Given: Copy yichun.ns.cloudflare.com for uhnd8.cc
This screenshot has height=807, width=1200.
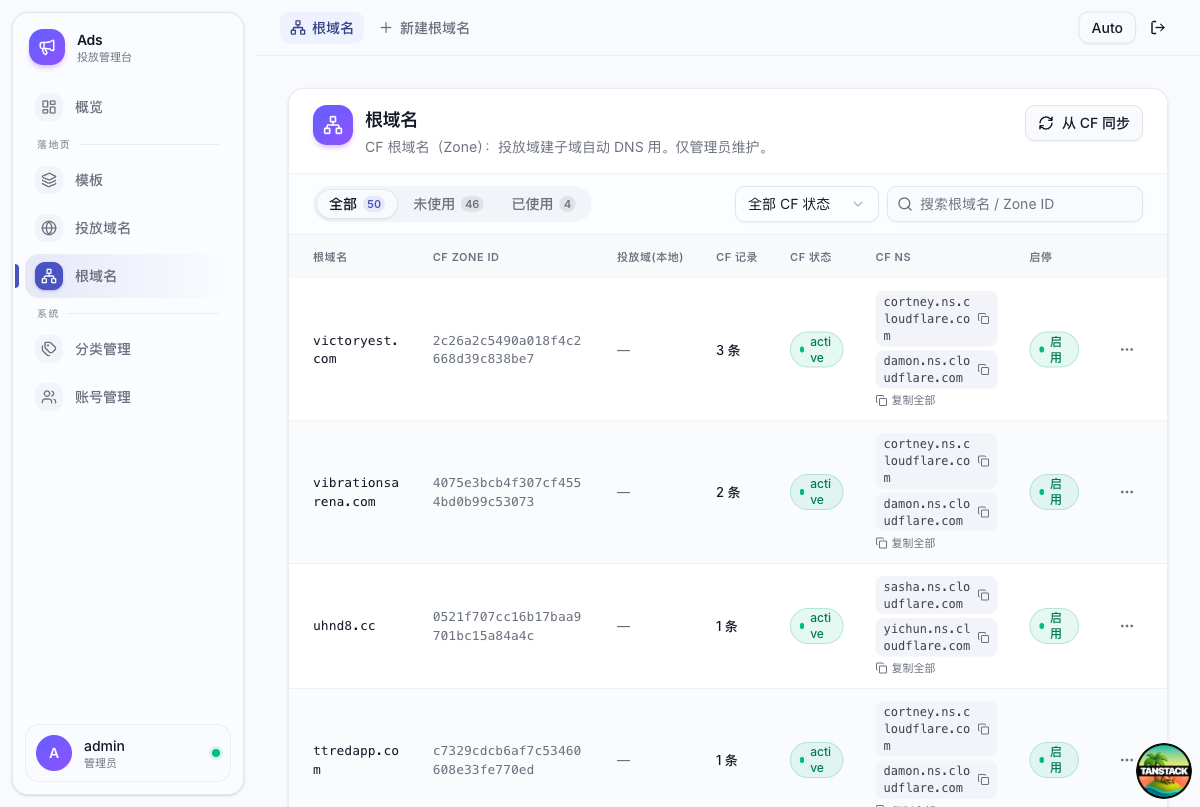Looking at the screenshot, I should coord(983,637).
